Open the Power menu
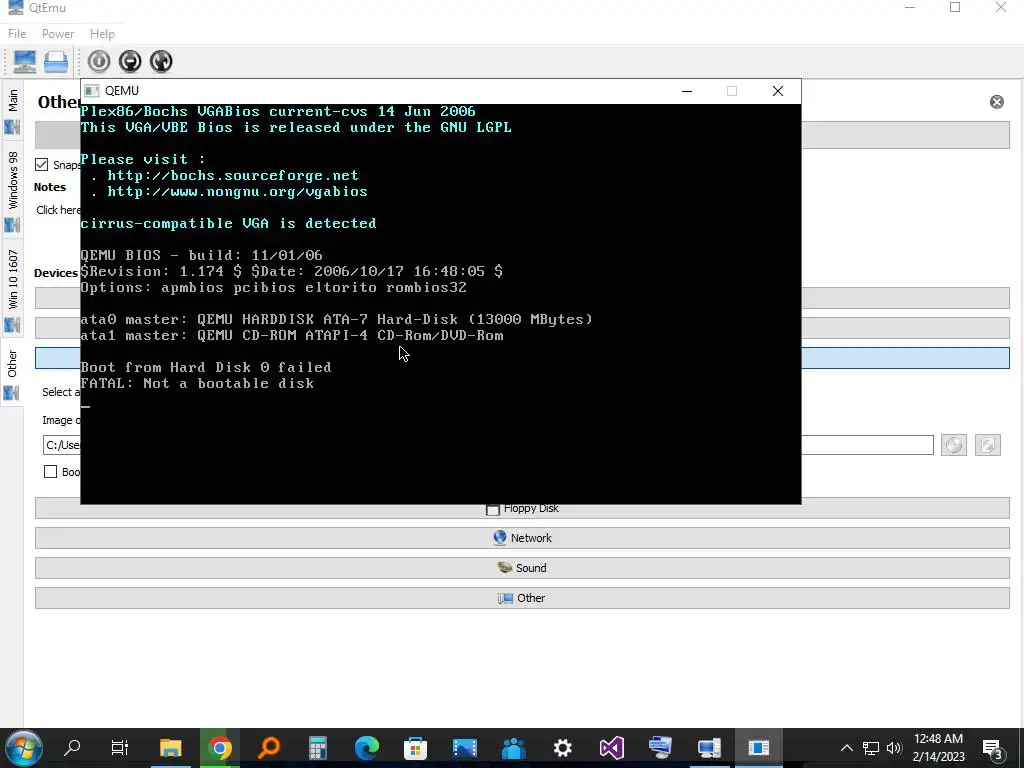The image size is (1024, 768). [x=57, y=33]
